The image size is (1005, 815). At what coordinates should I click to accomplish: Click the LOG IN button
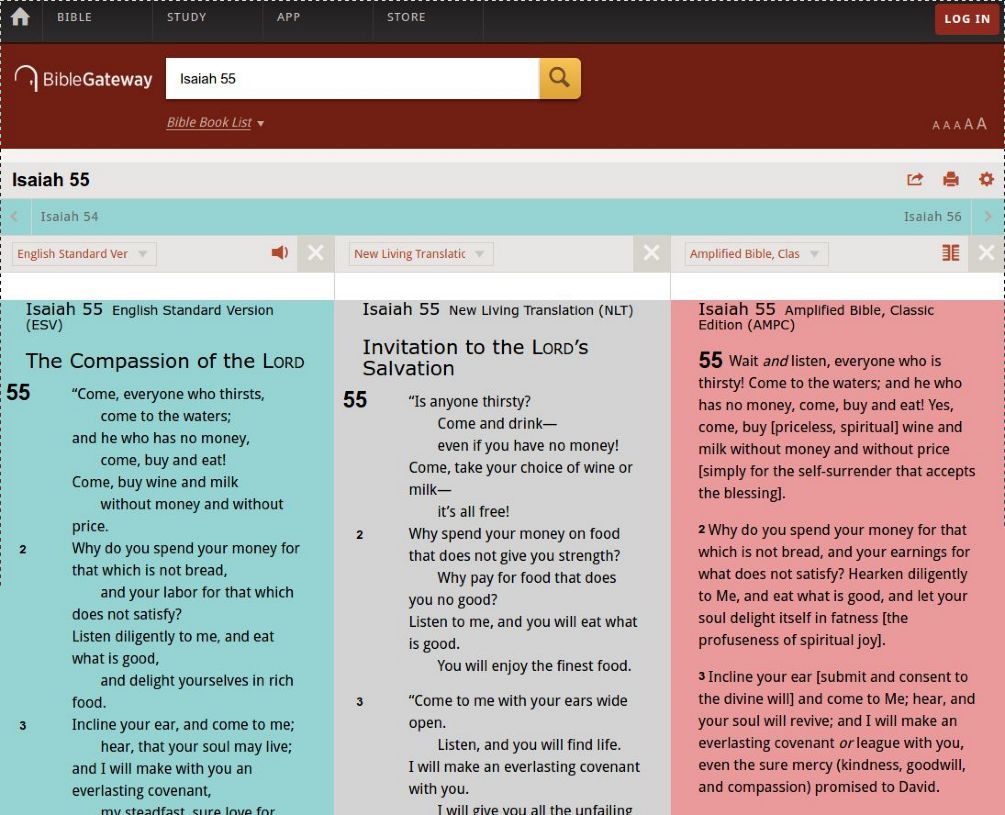[967, 19]
